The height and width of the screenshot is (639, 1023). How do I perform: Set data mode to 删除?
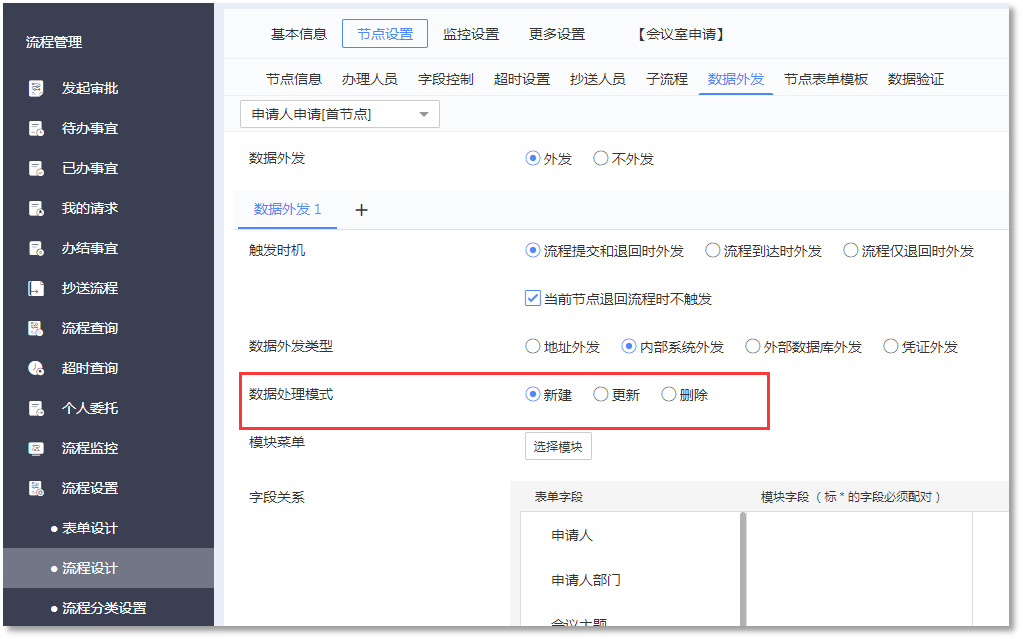[x=668, y=395]
